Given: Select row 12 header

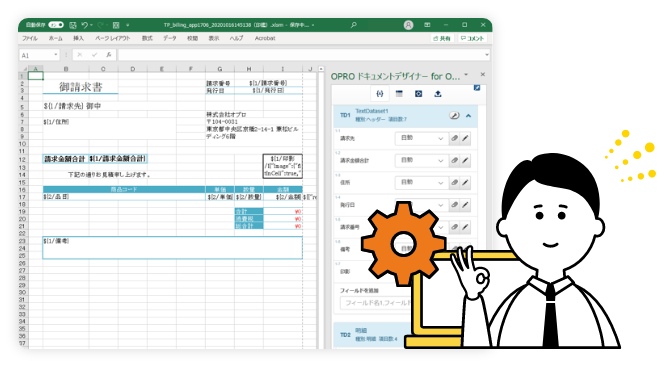Looking at the screenshot, I should 23,160.
